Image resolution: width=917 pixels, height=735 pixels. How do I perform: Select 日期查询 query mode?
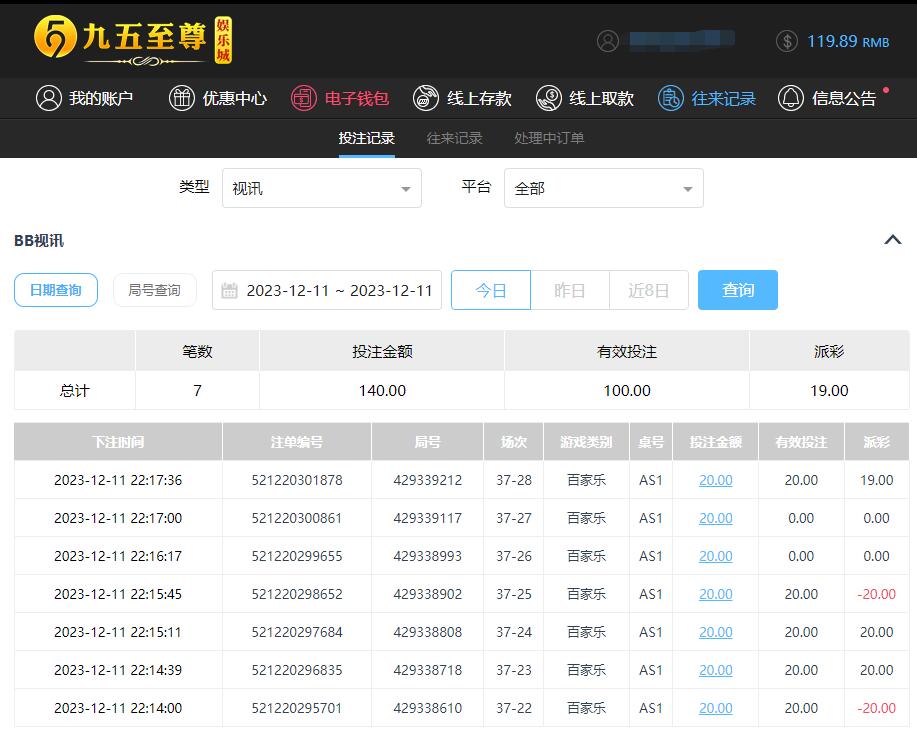pos(56,290)
